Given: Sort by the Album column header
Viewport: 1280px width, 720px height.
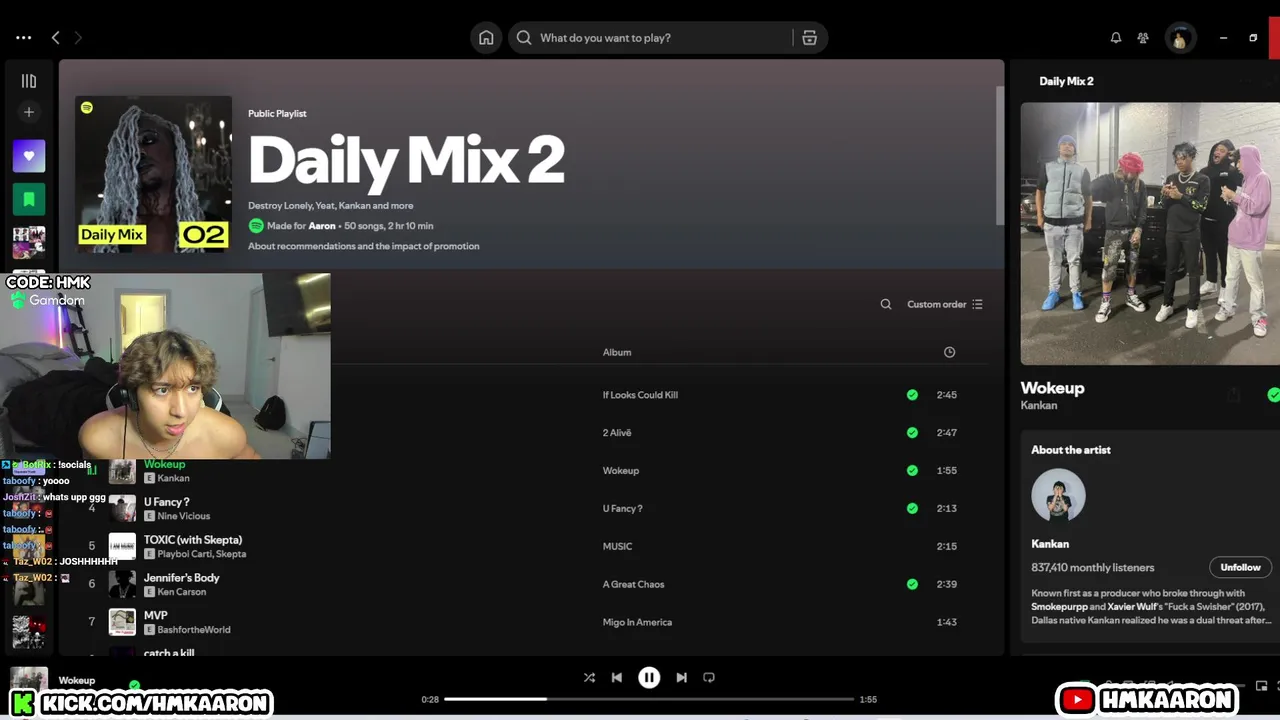Looking at the screenshot, I should (617, 352).
